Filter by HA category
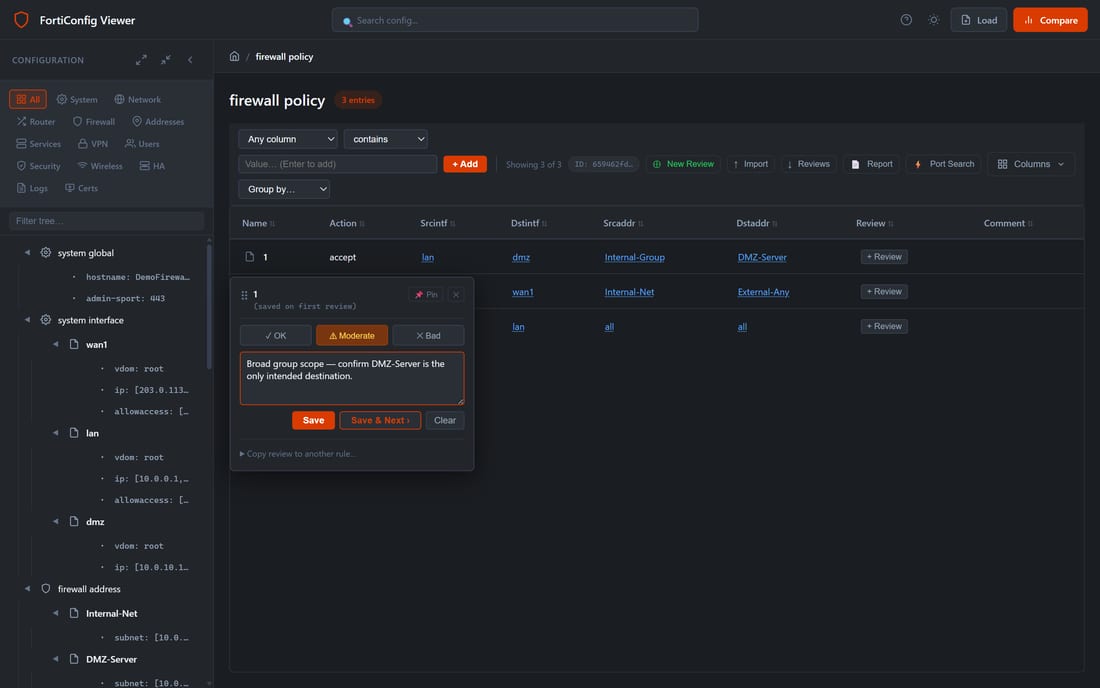The image size is (1100, 688). tap(152, 166)
